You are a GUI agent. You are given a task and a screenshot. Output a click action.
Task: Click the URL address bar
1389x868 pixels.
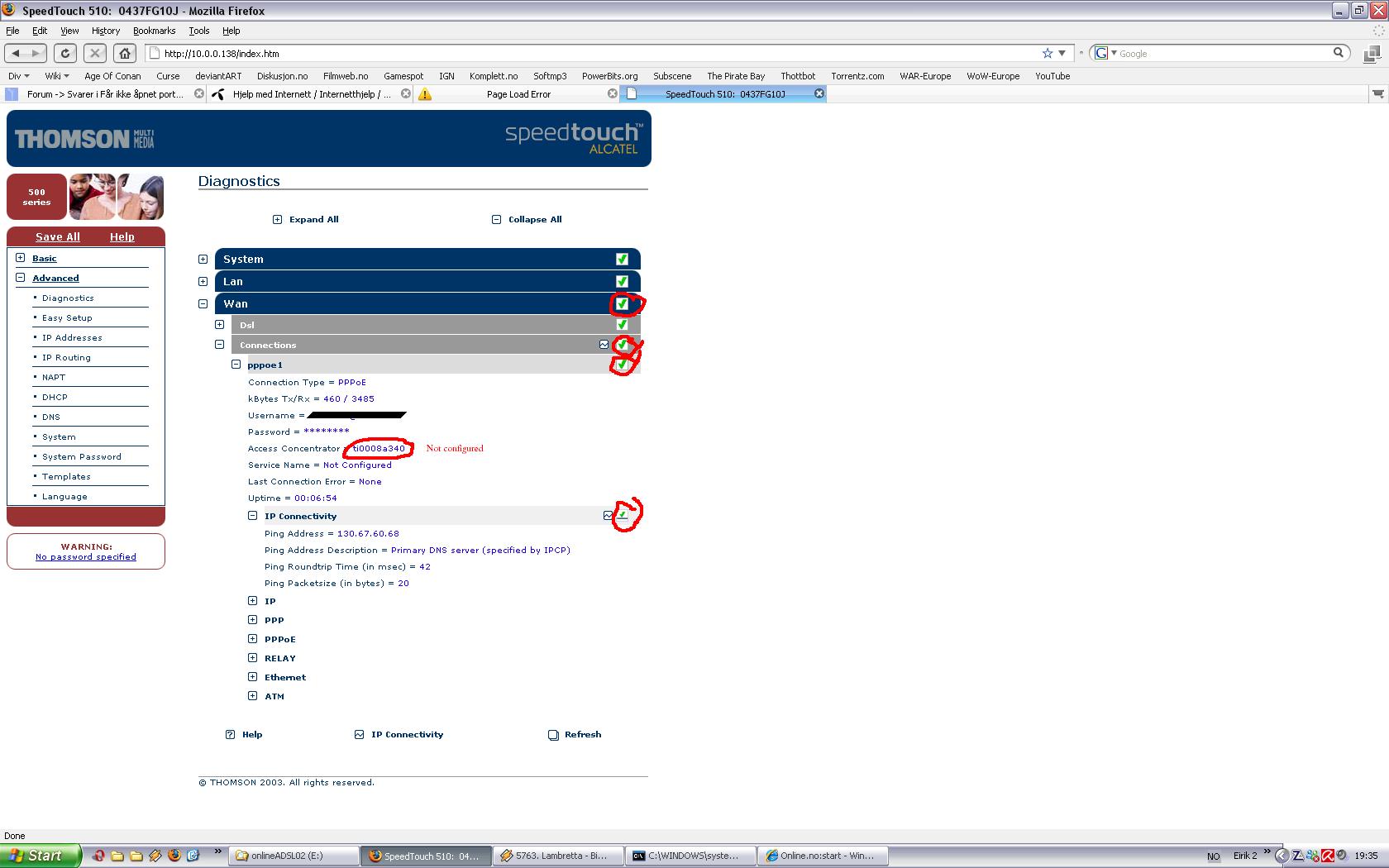(595, 53)
